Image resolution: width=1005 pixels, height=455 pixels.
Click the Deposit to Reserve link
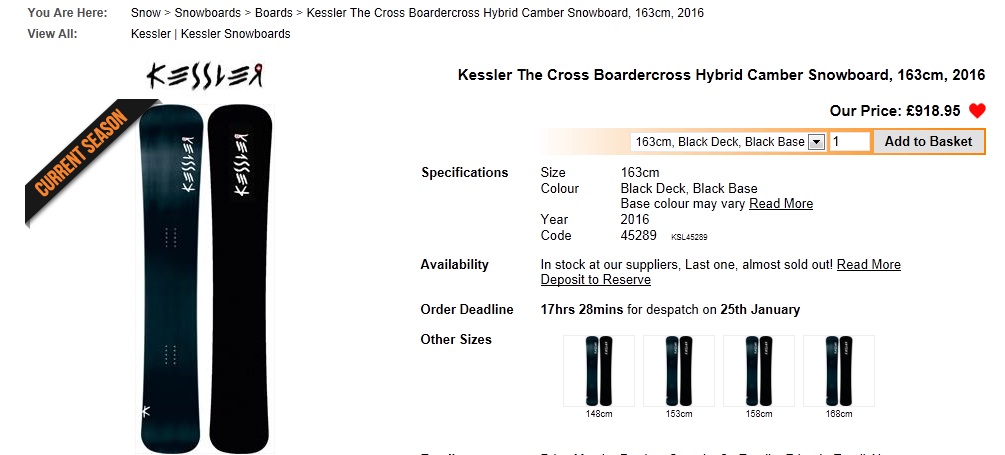[595, 280]
